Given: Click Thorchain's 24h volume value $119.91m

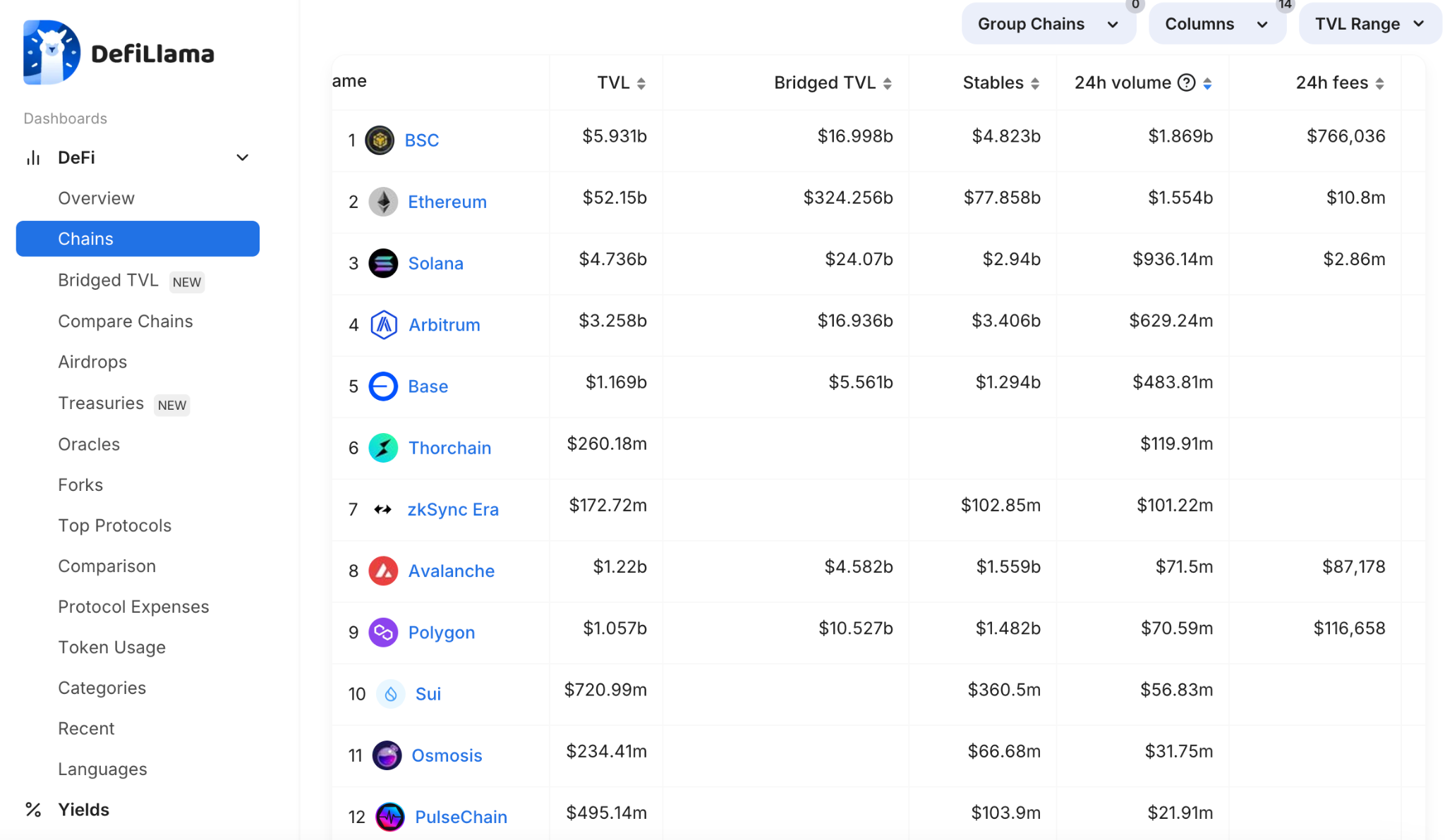Looking at the screenshot, I should (x=1176, y=444).
